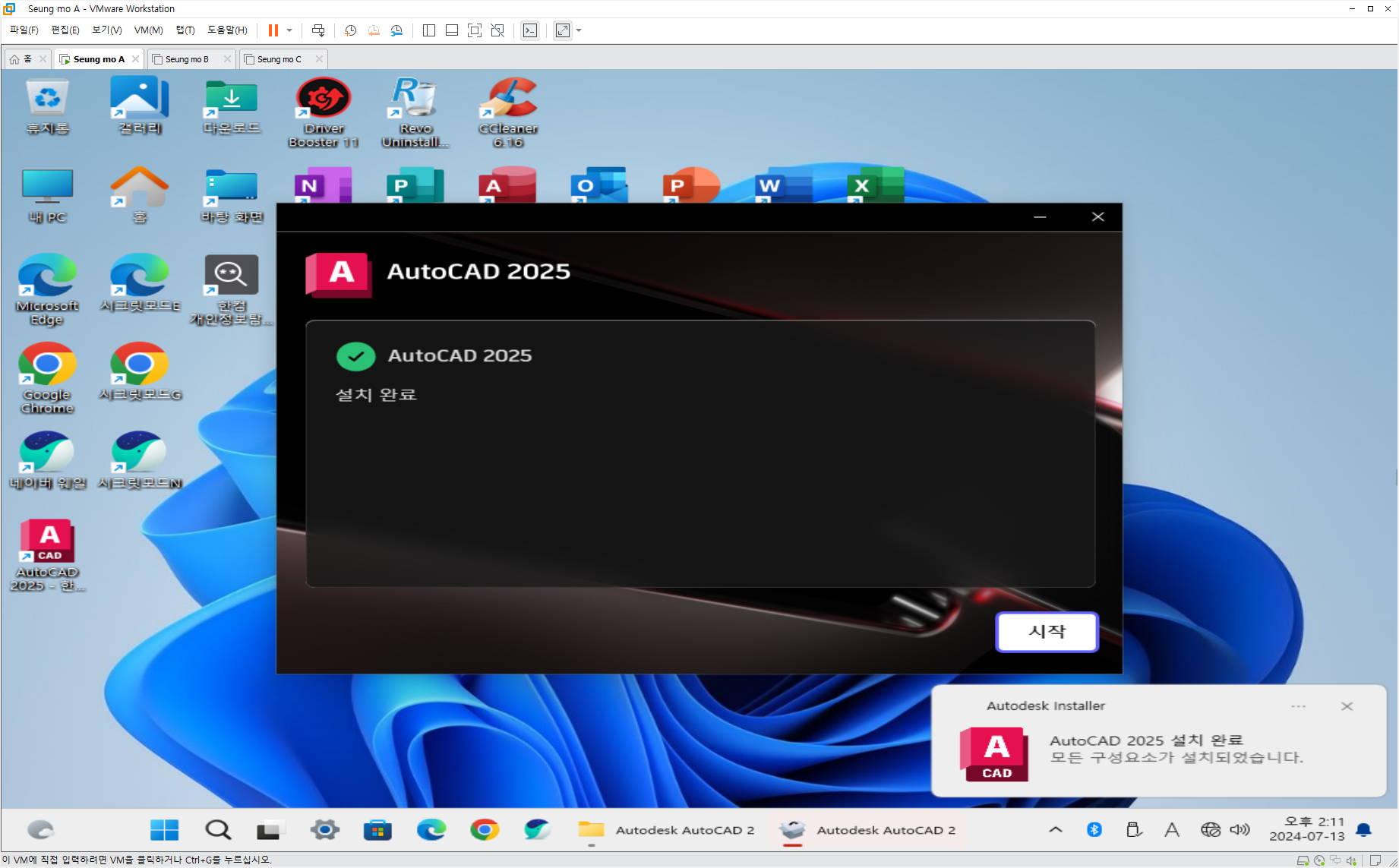
Task: Open the clock showing 오후 2:11
Action: 1306,829
